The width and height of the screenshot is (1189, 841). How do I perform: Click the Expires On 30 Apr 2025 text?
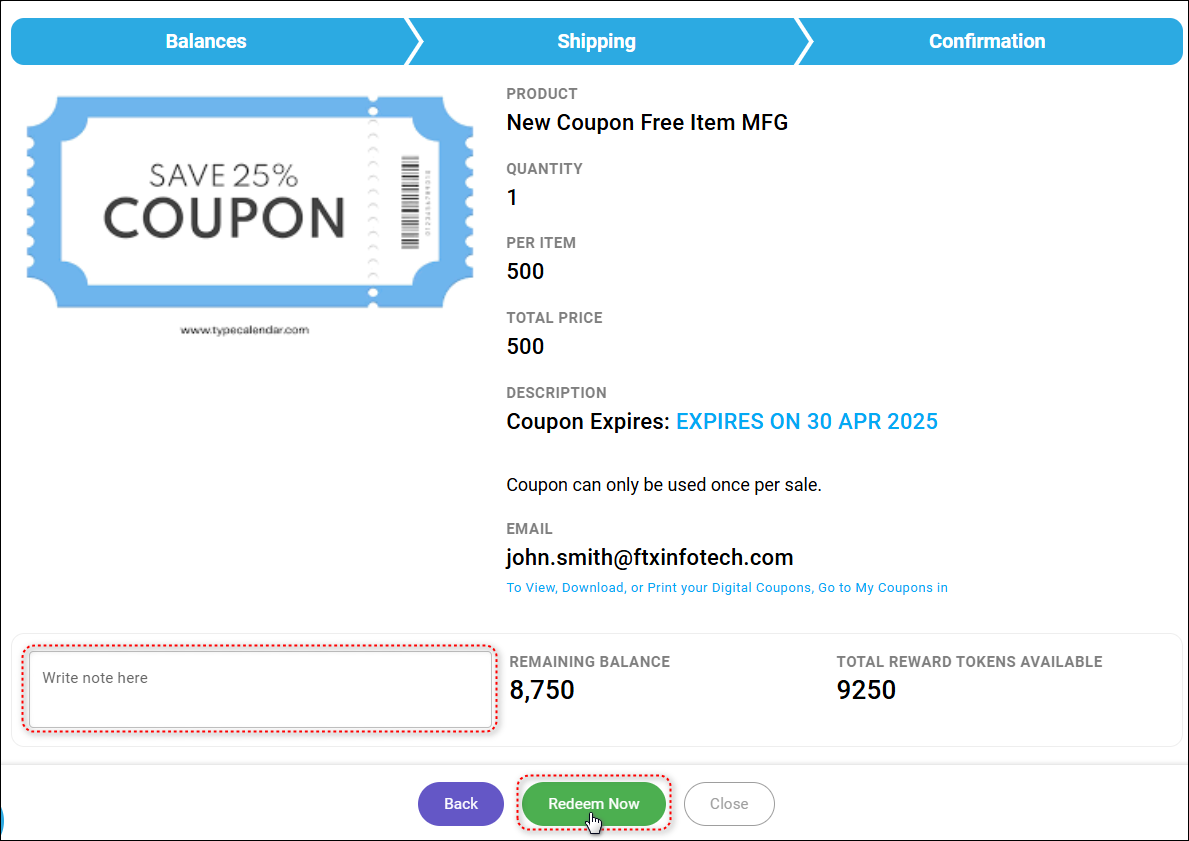point(807,422)
